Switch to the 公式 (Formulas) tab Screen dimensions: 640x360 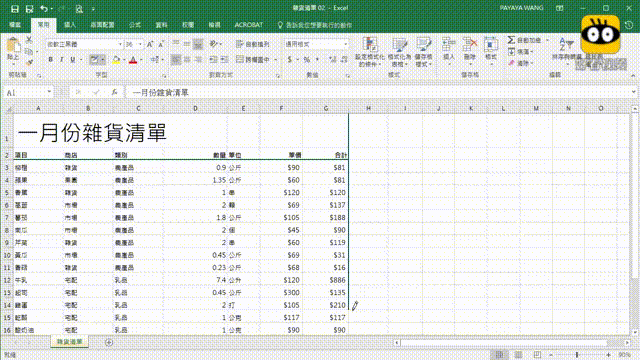tap(135, 25)
